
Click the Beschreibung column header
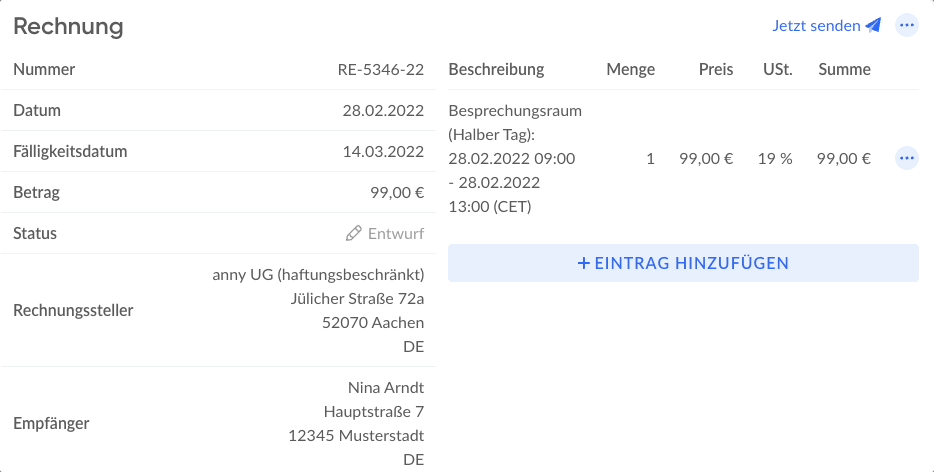(x=496, y=70)
